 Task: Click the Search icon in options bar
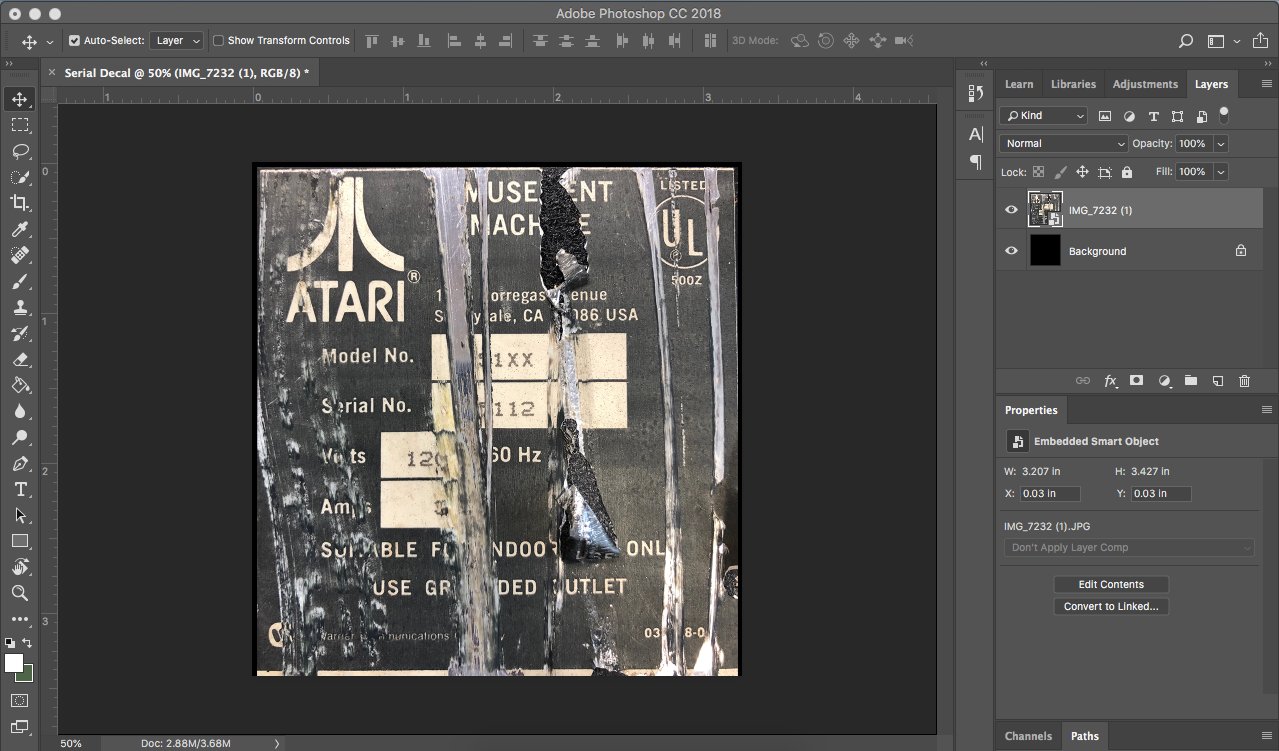[1186, 41]
